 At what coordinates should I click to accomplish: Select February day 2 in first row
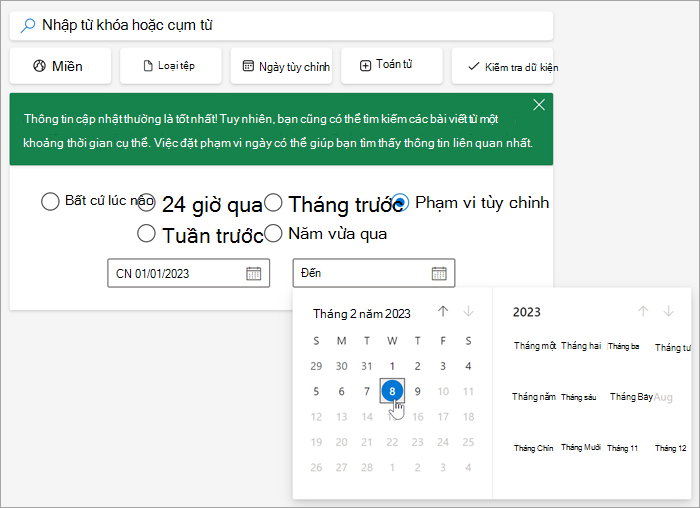417,366
